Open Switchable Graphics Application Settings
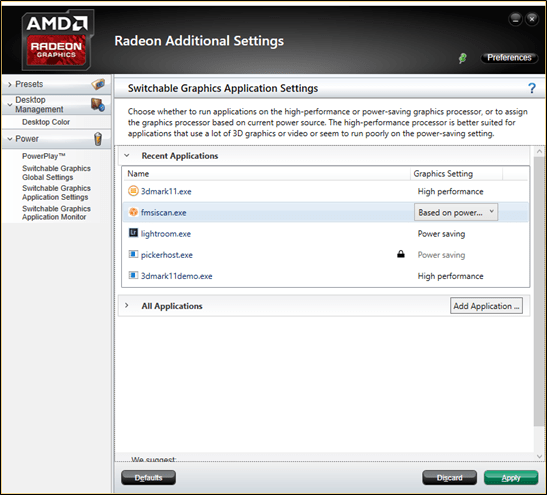 tap(56, 193)
